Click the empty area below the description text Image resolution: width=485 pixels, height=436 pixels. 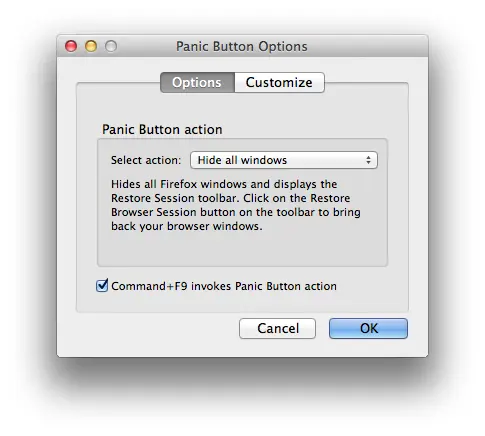pyautogui.click(x=242, y=248)
